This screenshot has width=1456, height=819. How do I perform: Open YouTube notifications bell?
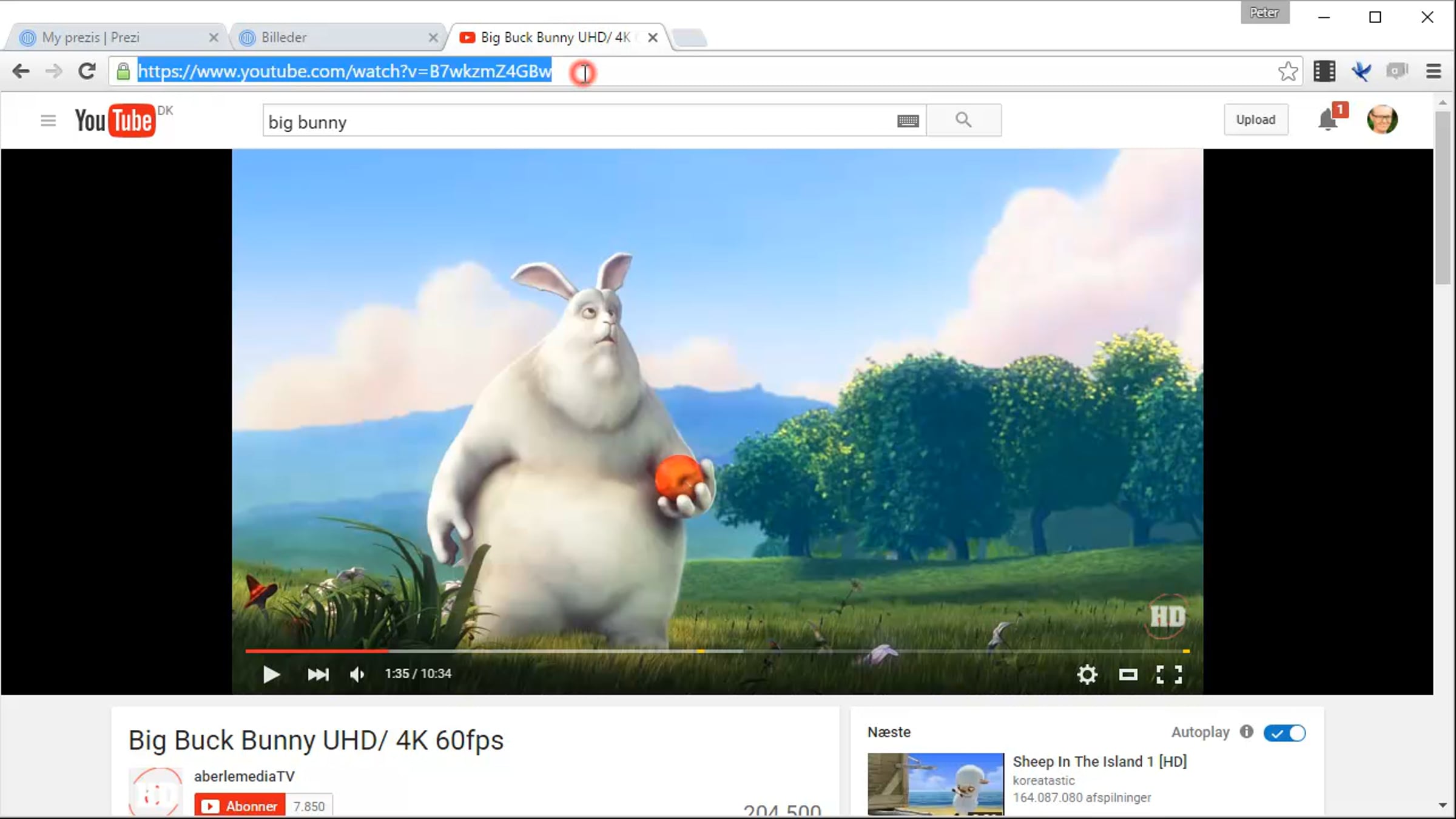pos(1328,120)
